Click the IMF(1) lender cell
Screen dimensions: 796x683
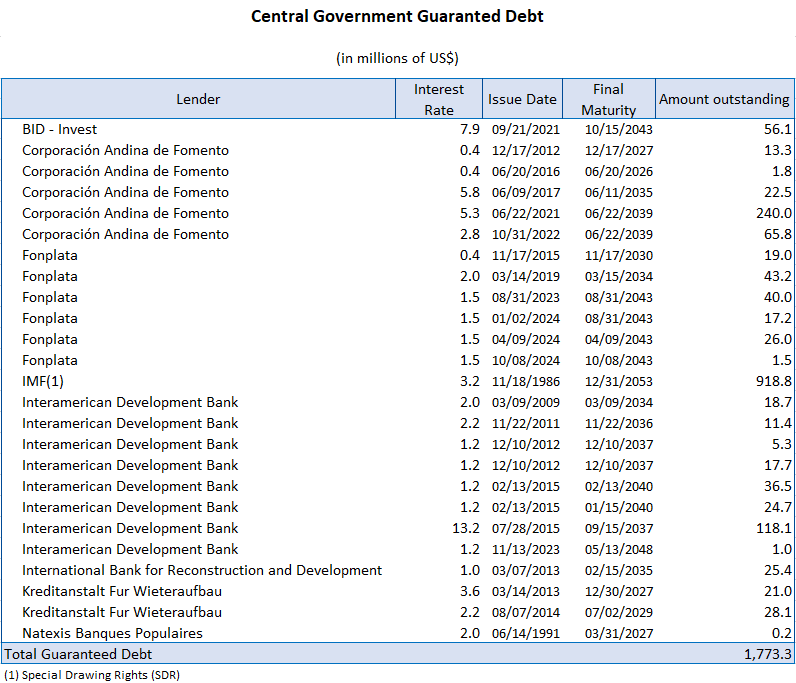(43, 381)
